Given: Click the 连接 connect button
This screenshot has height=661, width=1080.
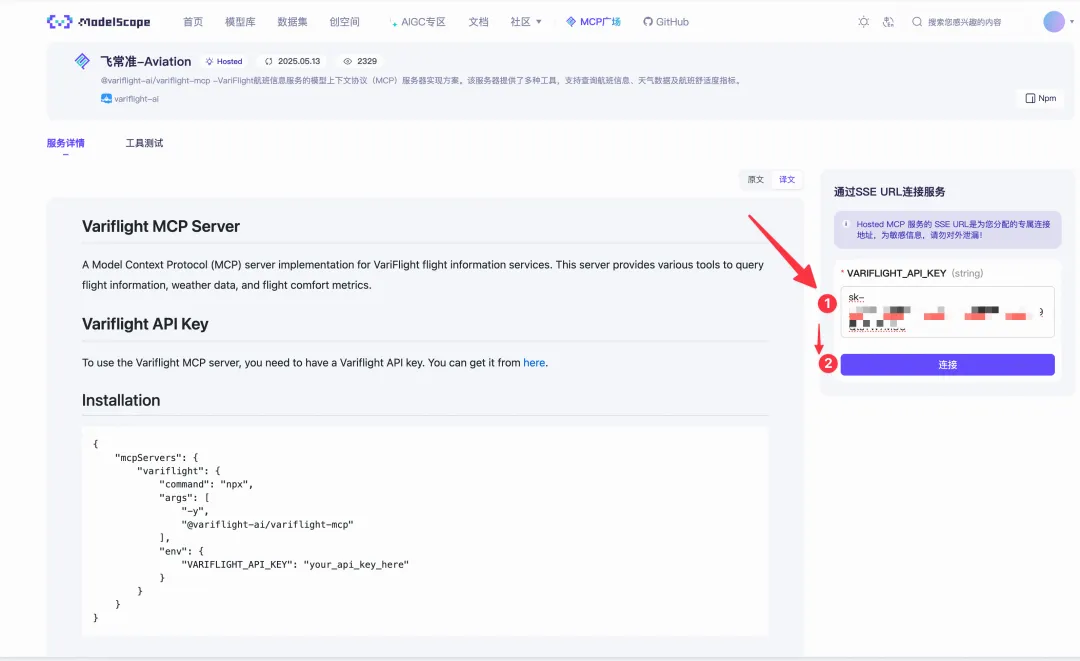Looking at the screenshot, I should 947,365.
